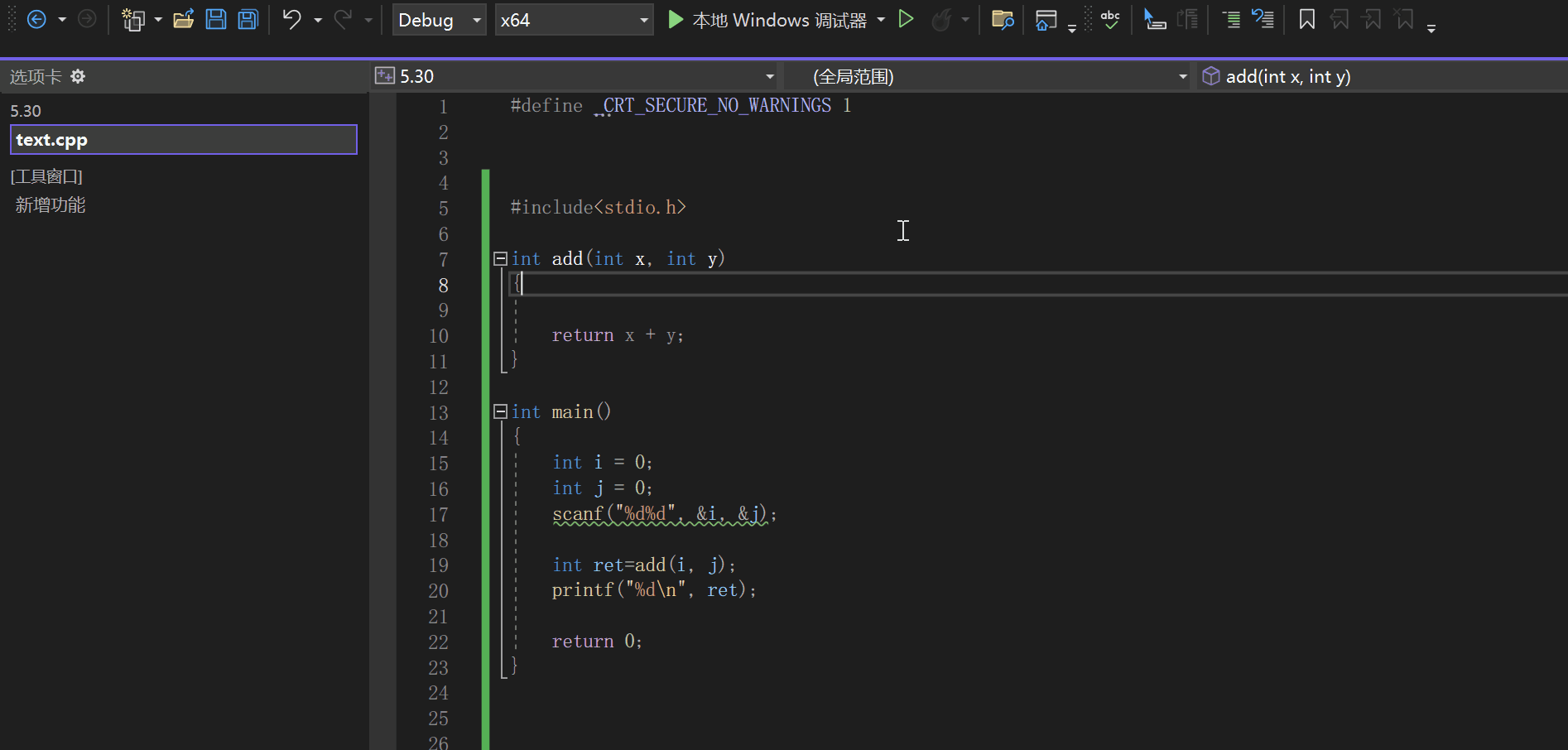Click the 'int main()' function header
Image resolution: width=1568 pixels, height=750 pixels.
(x=561, y=412)
